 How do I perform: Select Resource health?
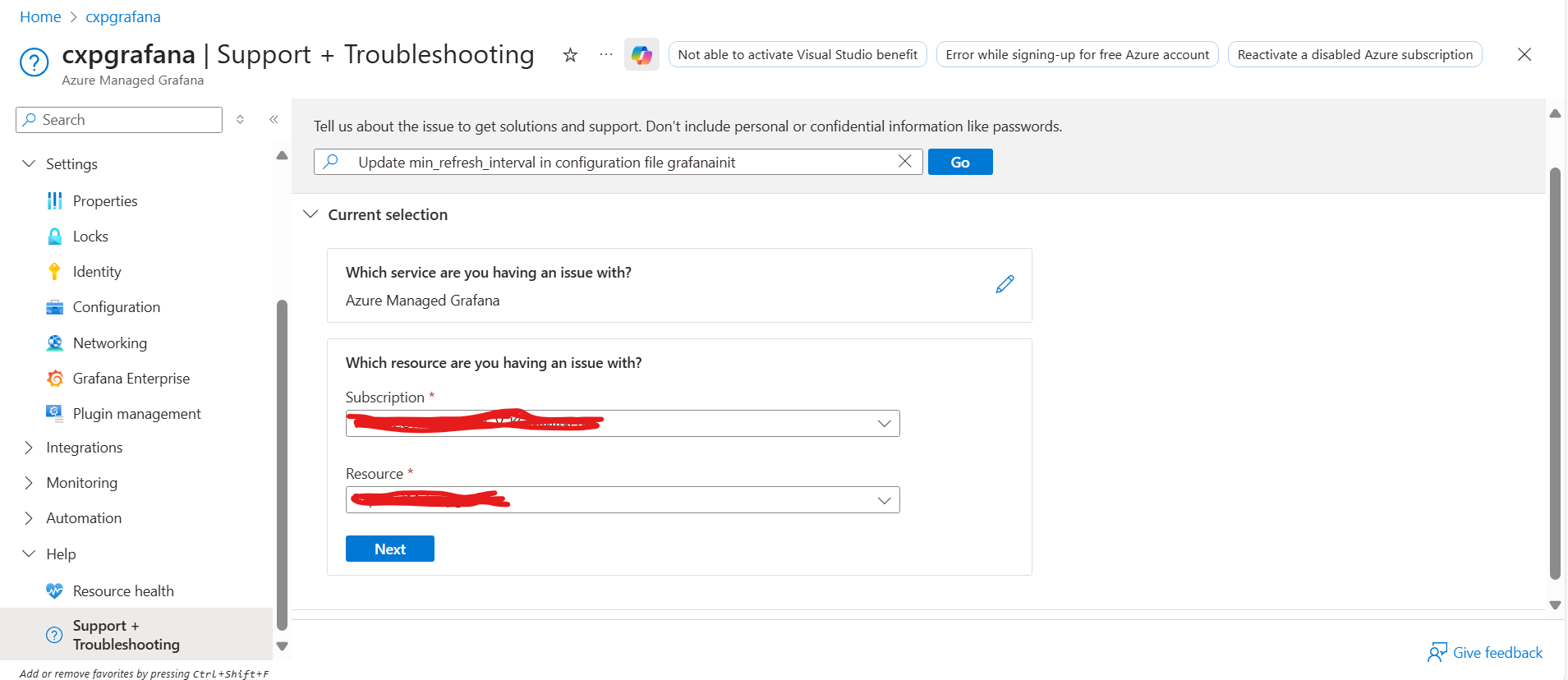coord(123,591)
